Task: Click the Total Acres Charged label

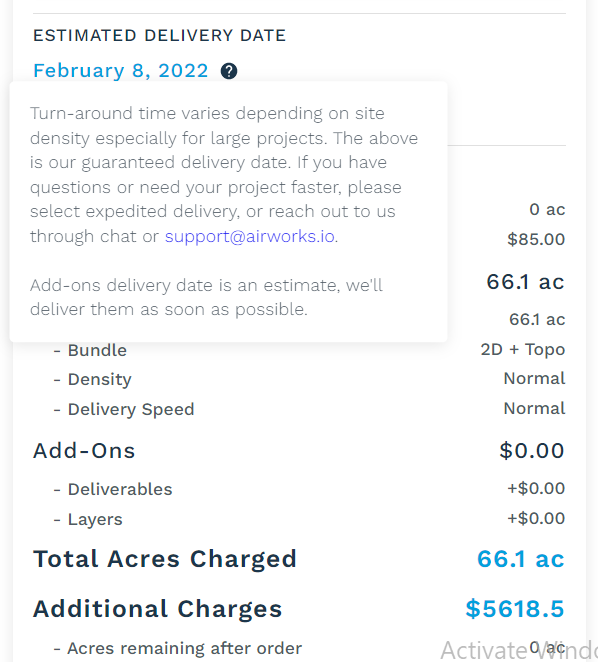Action: coord(165,559)
